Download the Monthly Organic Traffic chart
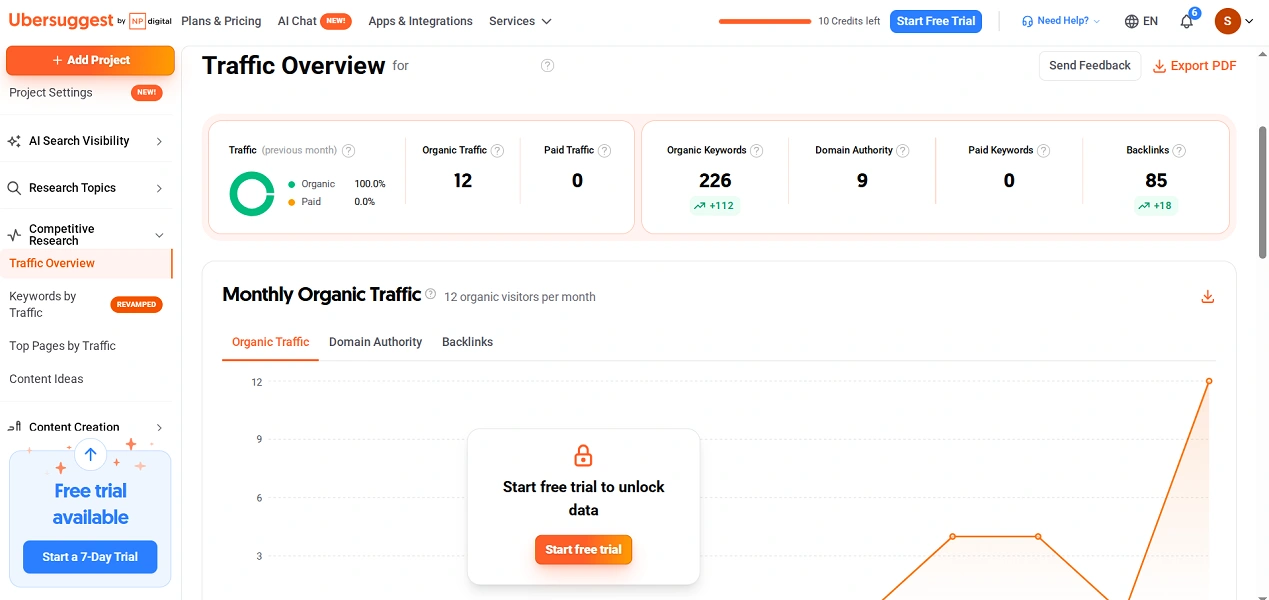 (1207, 297)
